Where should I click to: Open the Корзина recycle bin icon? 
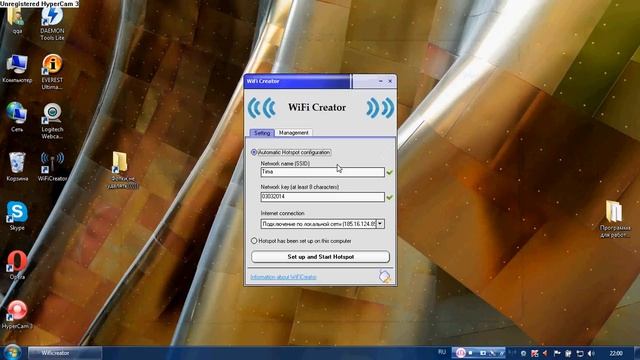tap(17, 167)
